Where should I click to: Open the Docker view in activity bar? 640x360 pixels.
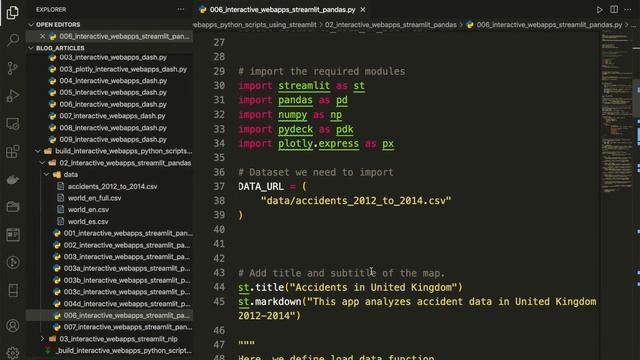coord(13,179)
